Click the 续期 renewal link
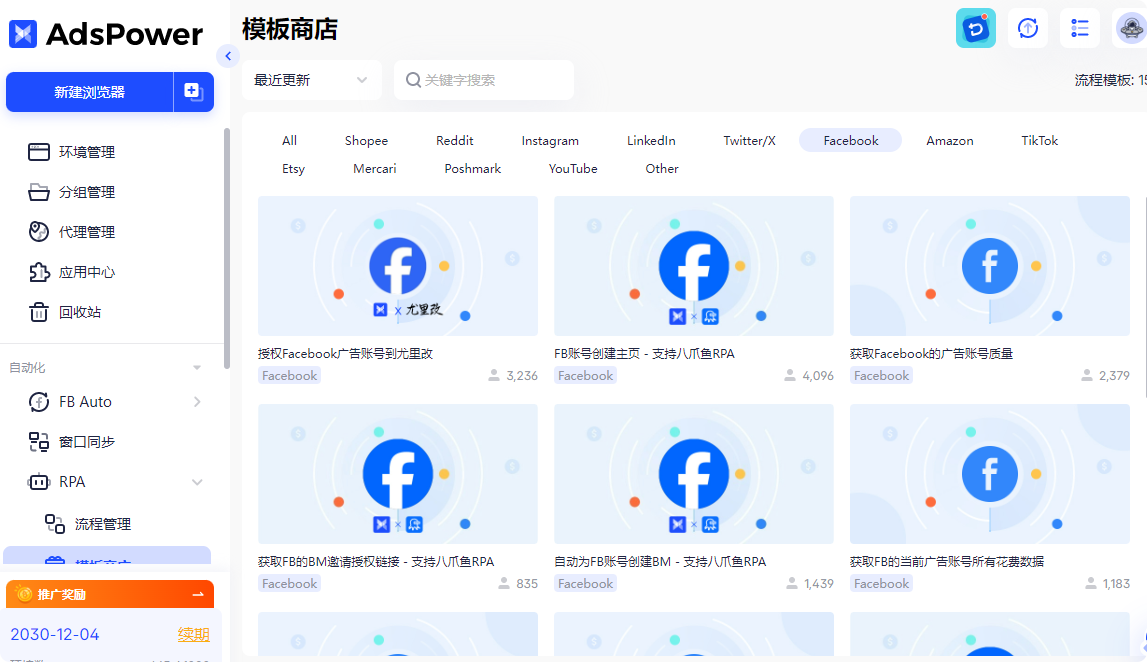 click(x=193, y=634)
